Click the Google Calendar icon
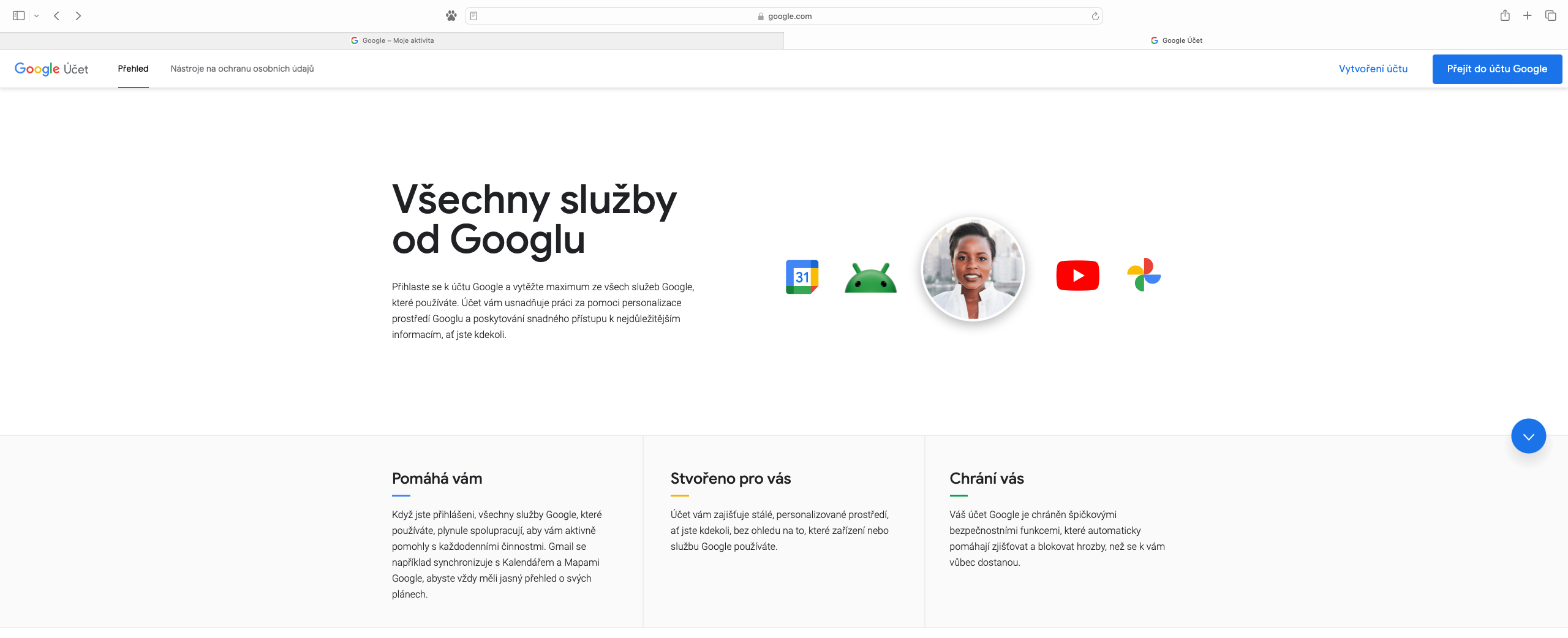The height and width of the screenshot is (638, 1568). 802,277
